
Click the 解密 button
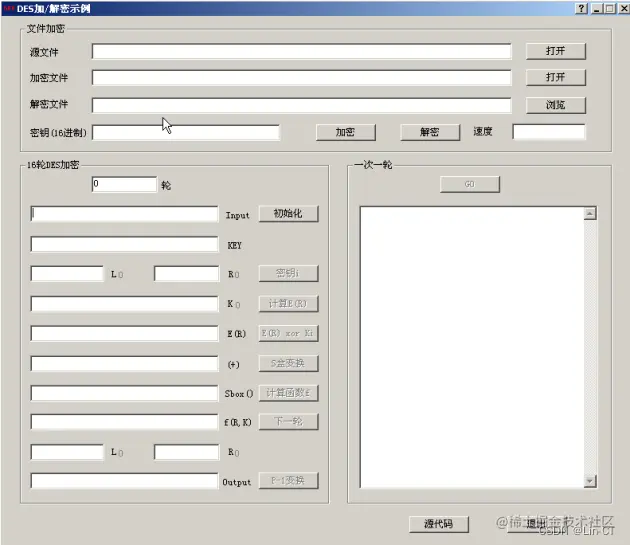pos(430,132)
